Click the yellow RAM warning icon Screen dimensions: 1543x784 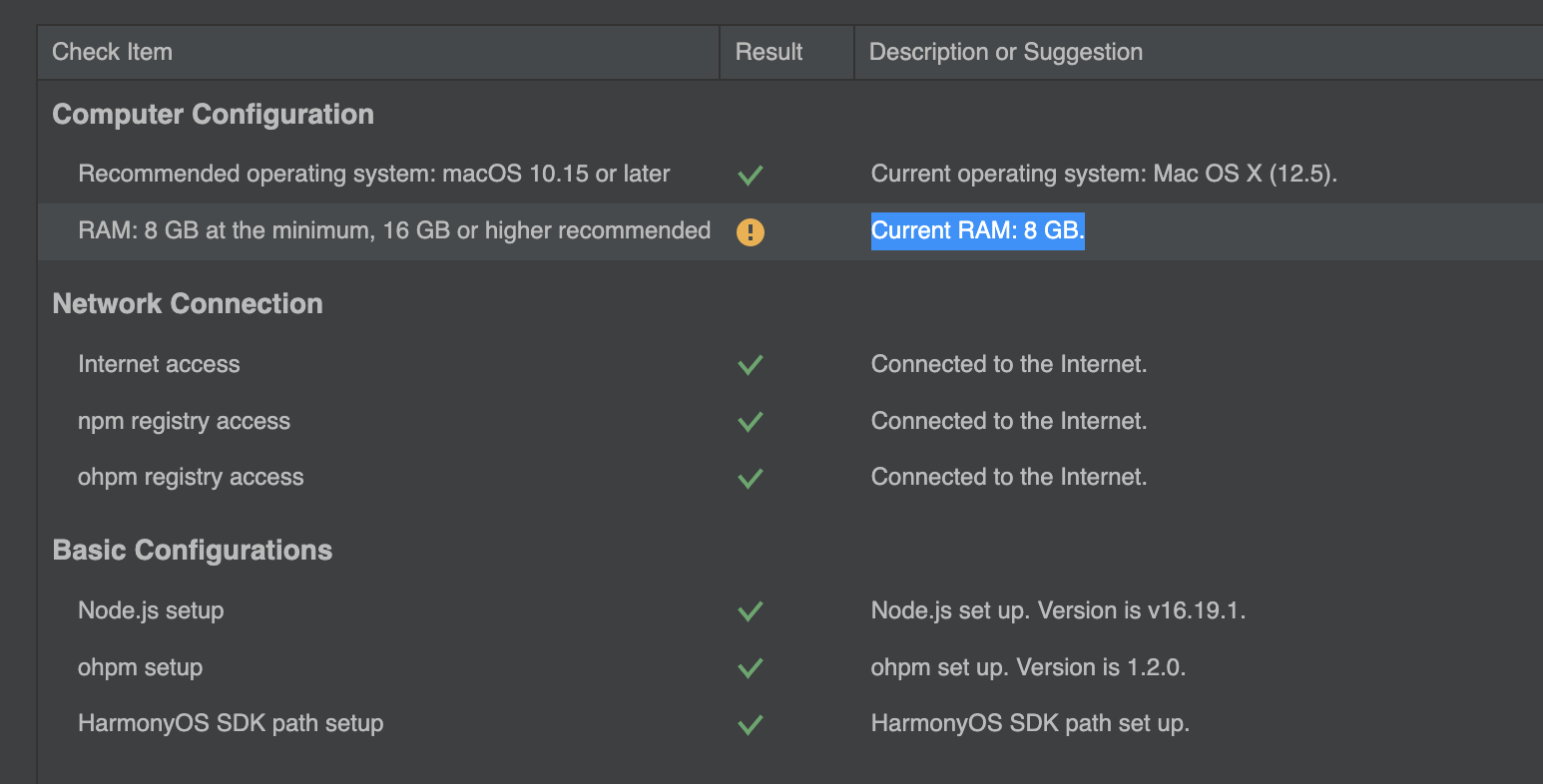click(x=750, y=232)
